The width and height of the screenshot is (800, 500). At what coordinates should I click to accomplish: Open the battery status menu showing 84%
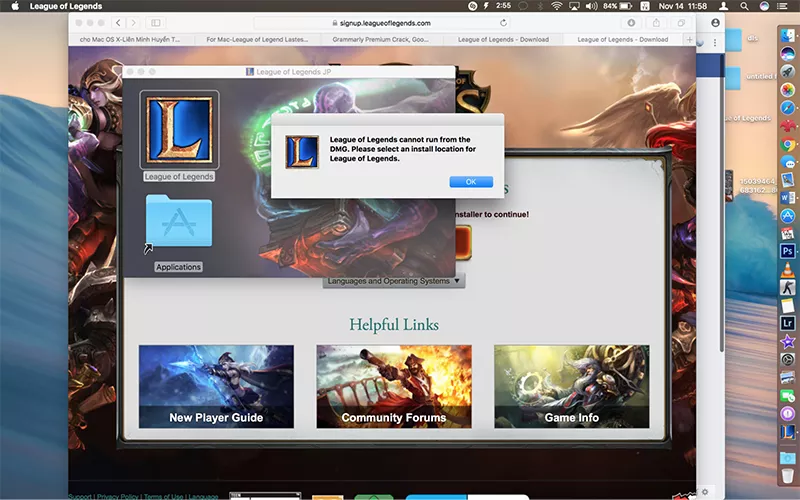coord(618,6)
